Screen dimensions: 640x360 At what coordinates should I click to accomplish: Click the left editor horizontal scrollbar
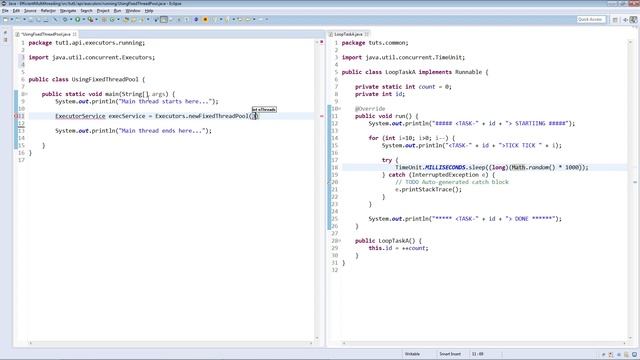pos(171,343)
